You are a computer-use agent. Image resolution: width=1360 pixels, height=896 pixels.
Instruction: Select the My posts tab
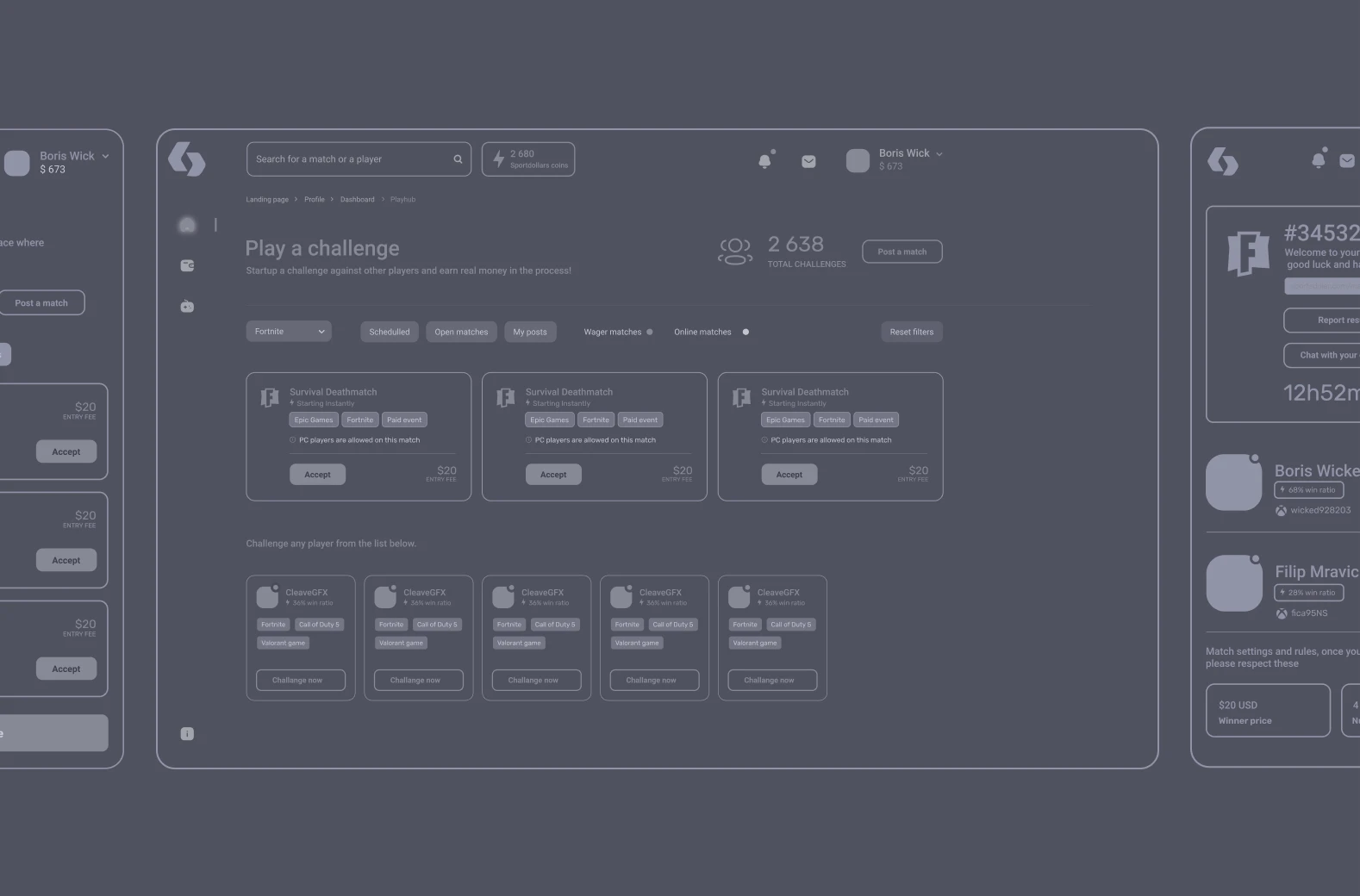point(530,332)
